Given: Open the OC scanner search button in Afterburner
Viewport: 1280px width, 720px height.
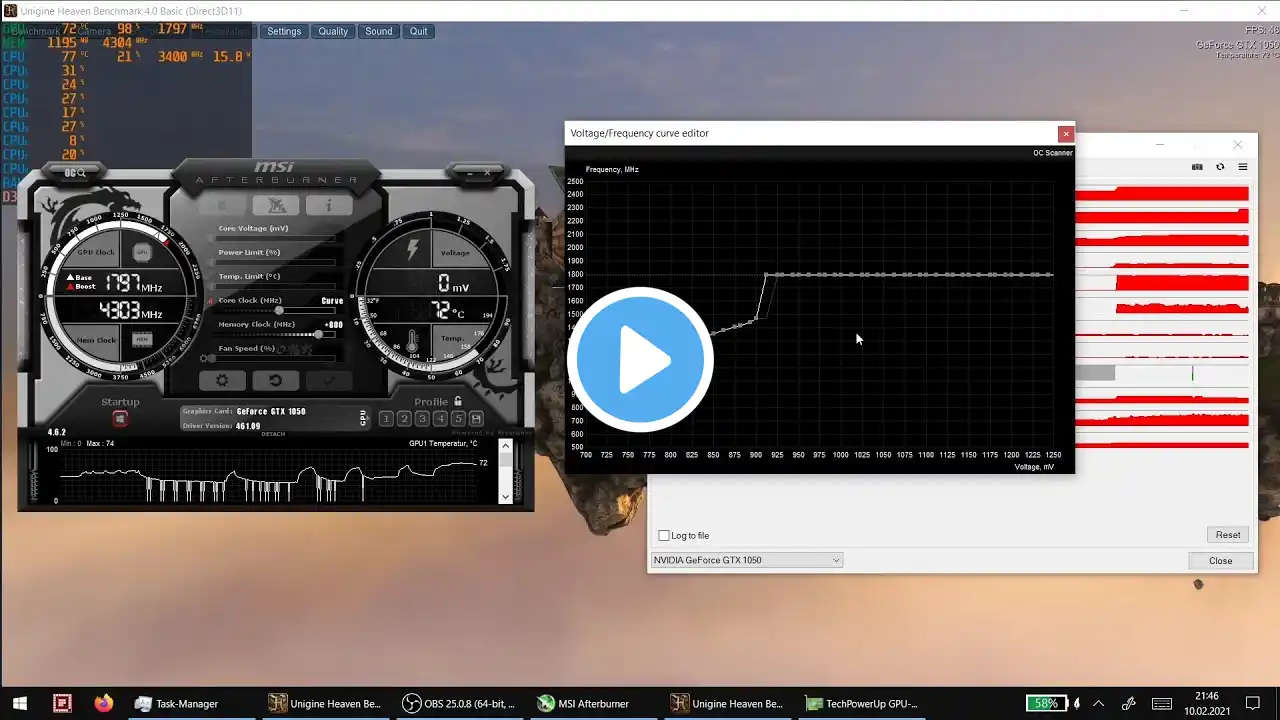Looking at the screenshot, I should (75, 173).
